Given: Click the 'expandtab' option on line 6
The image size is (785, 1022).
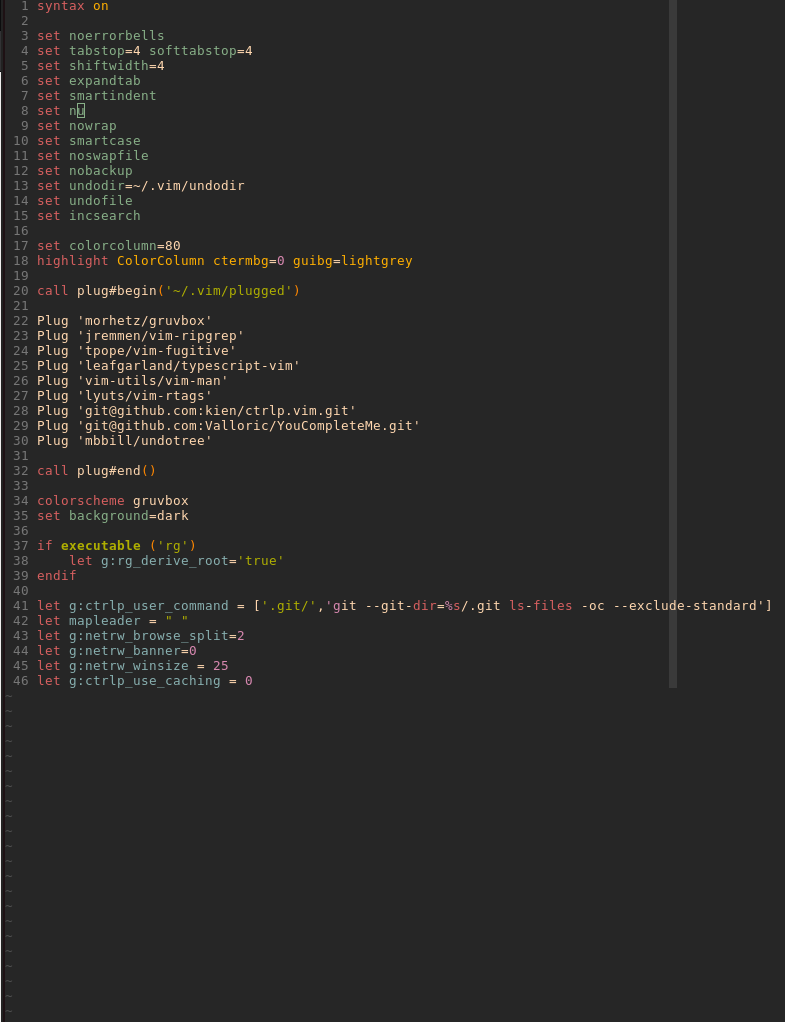Looking at the screenshot, I should pyautogui.click(x=105, y=81).
